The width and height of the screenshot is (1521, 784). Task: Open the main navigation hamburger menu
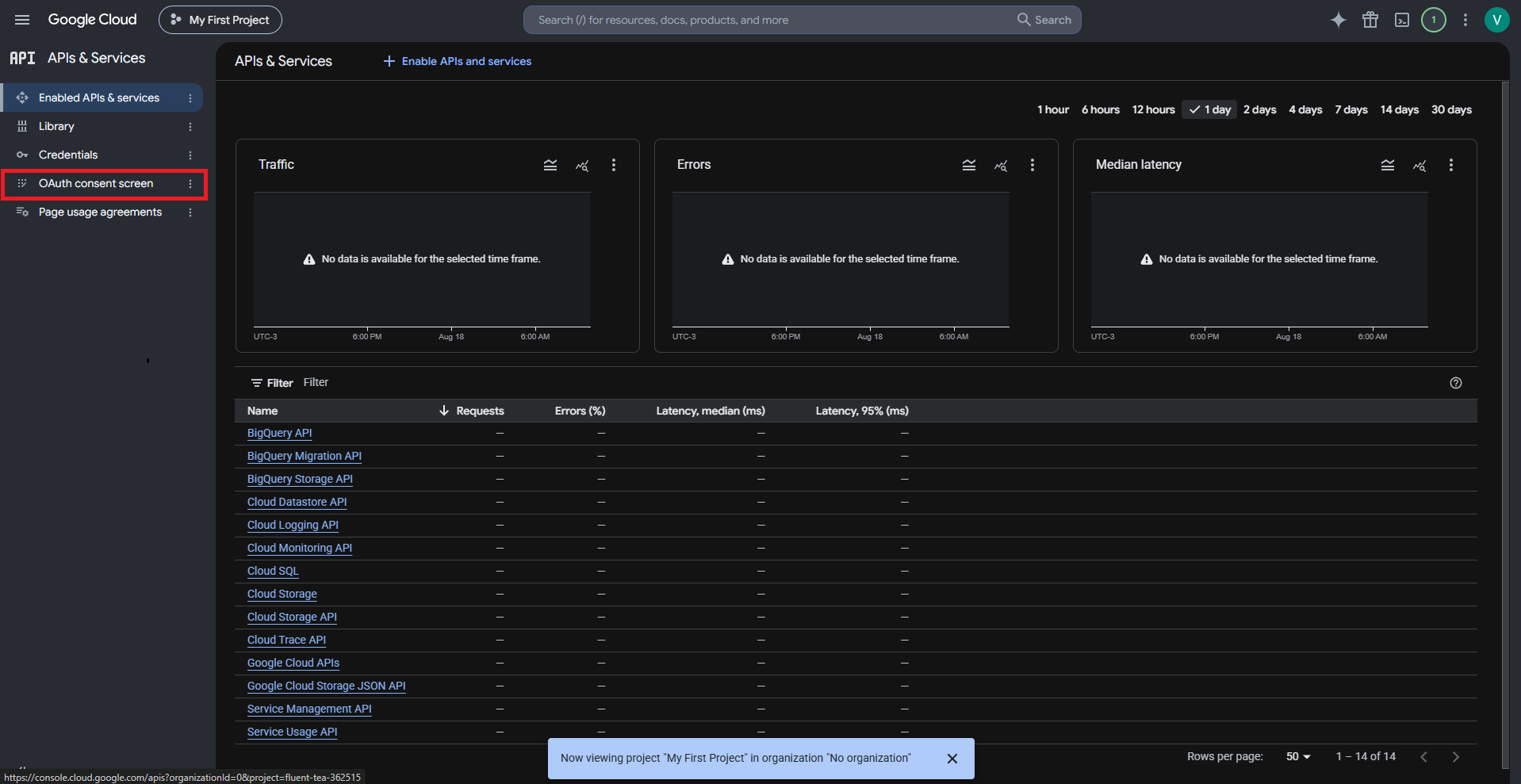pos(22,20)
